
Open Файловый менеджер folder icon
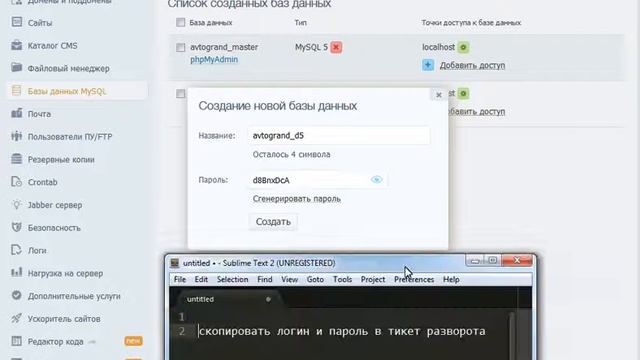click(17, 67)
